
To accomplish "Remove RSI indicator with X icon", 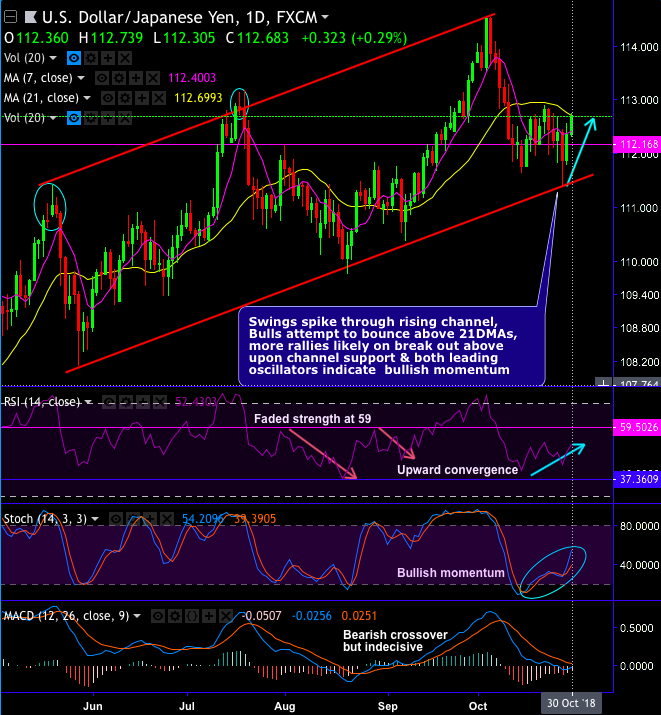I will (160, 402).
